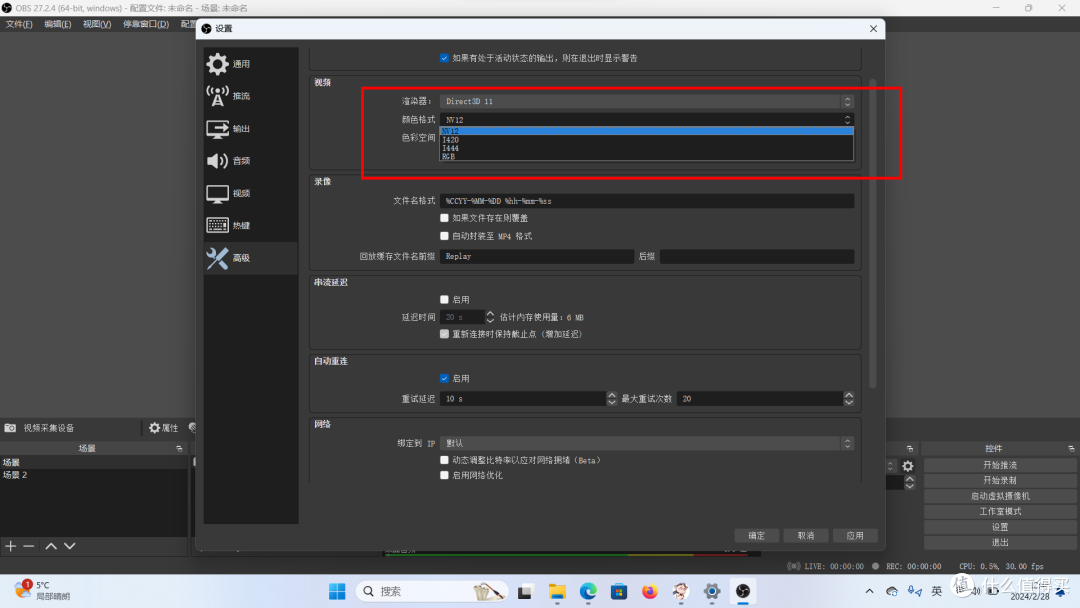Open the 绑定到 IP 默认 dropdown
This screenshot has width=1080, height=608.
pos(647,443)
